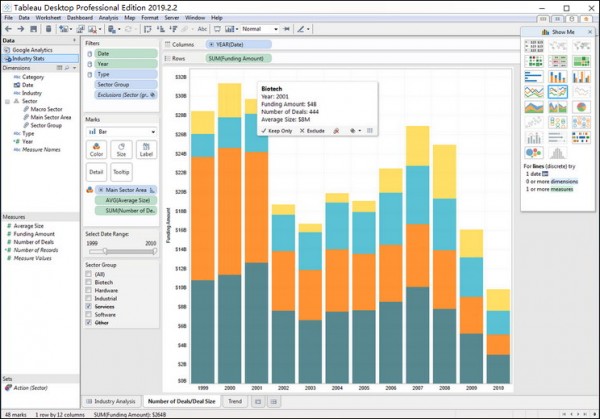Select the Google Analytics data source

coord(40,50)
